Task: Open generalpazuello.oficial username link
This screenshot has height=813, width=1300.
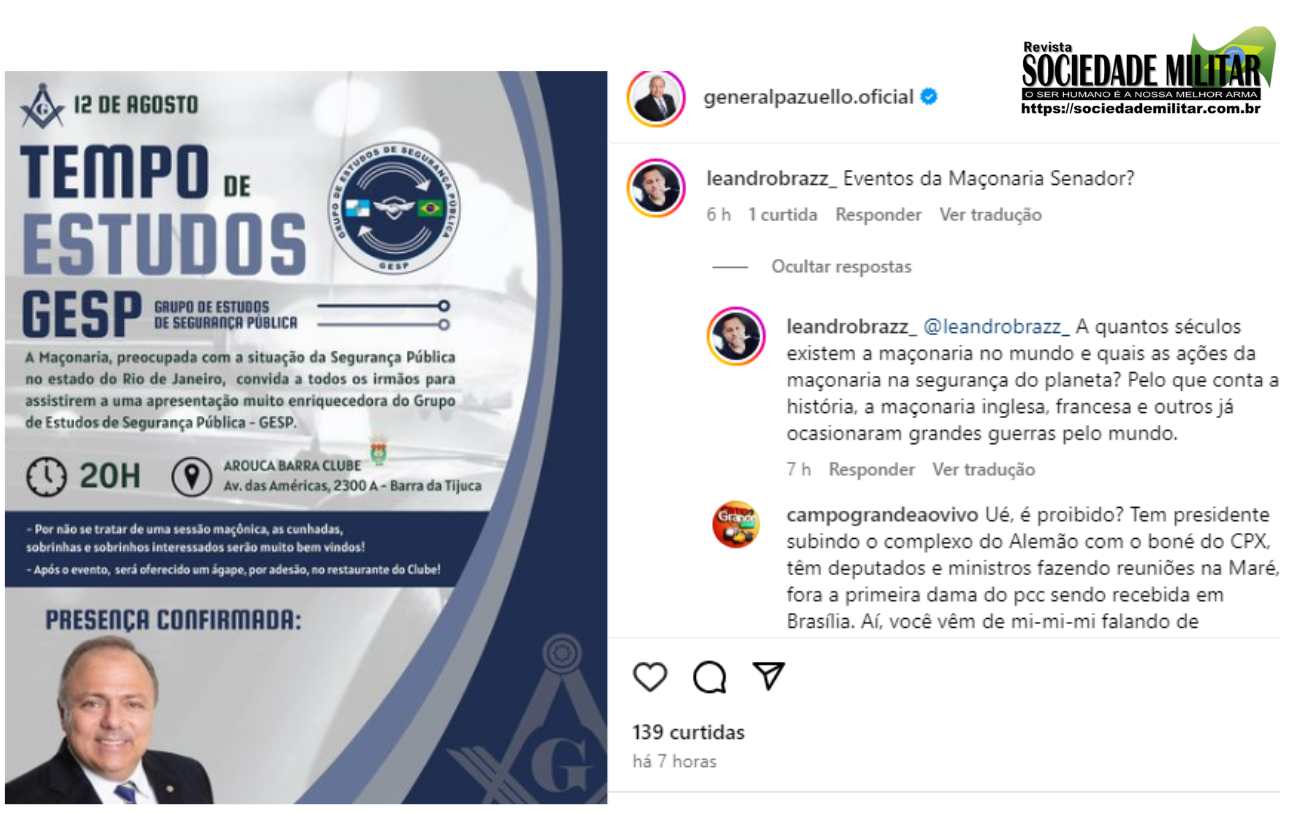Action: click(809, 97)
